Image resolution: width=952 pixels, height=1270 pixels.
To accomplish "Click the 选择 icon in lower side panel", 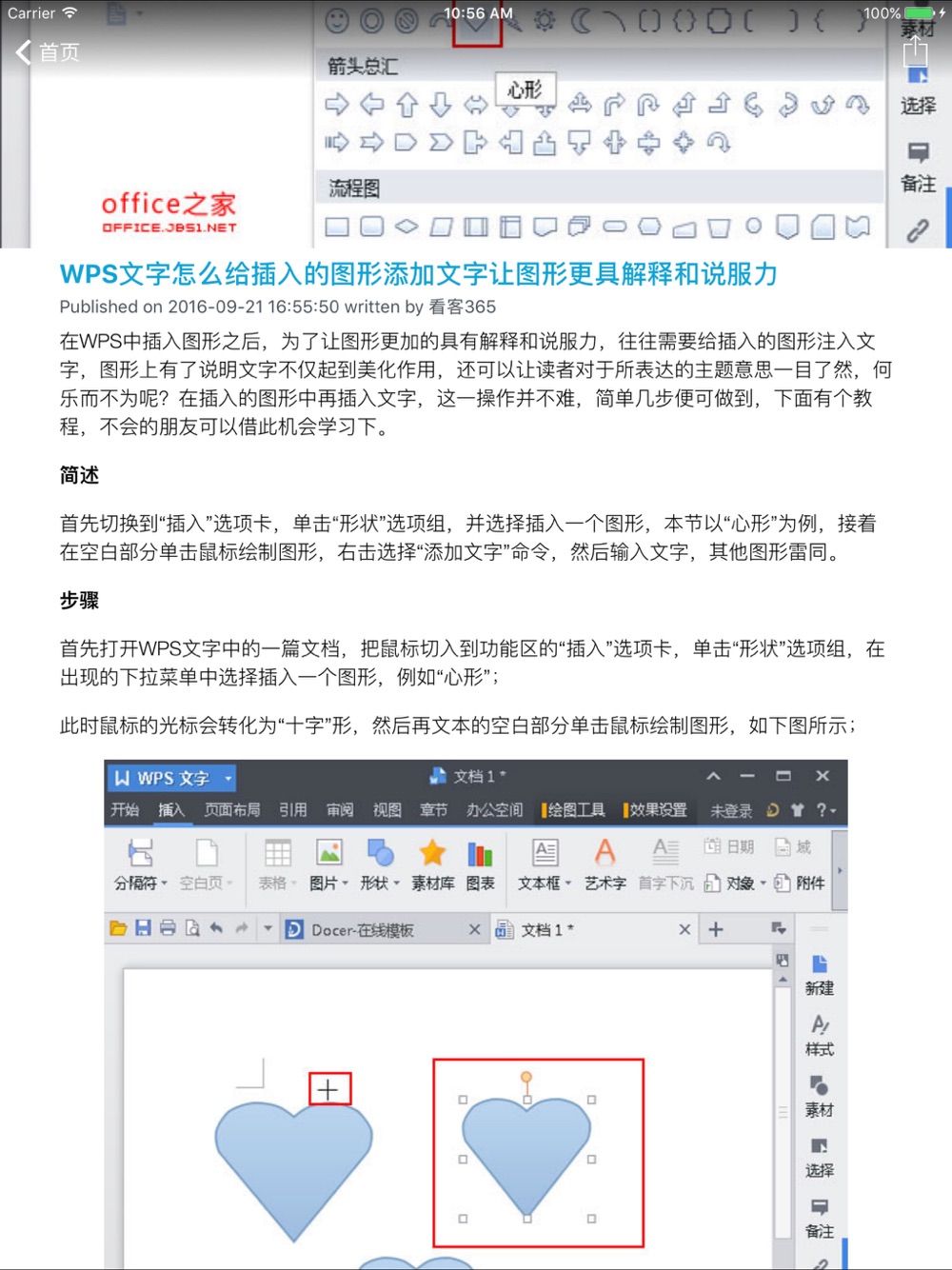I will coord(819,1146).
